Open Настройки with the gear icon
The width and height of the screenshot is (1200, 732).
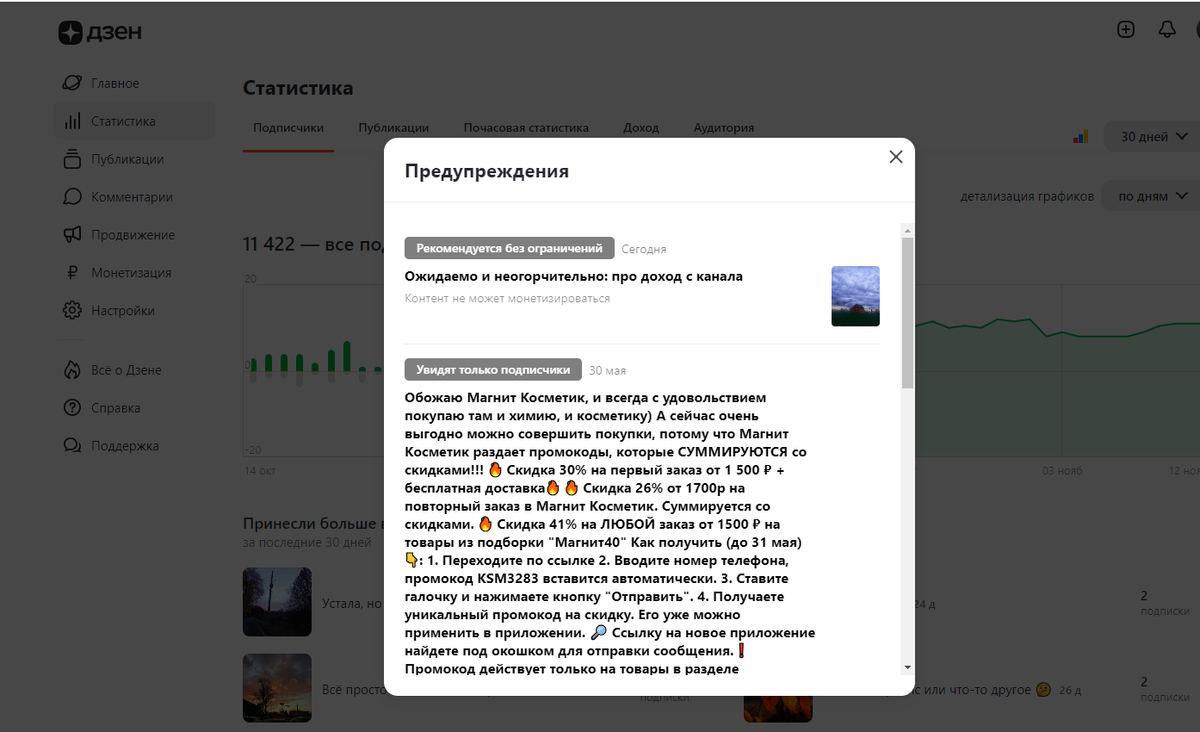coord(73,310)
